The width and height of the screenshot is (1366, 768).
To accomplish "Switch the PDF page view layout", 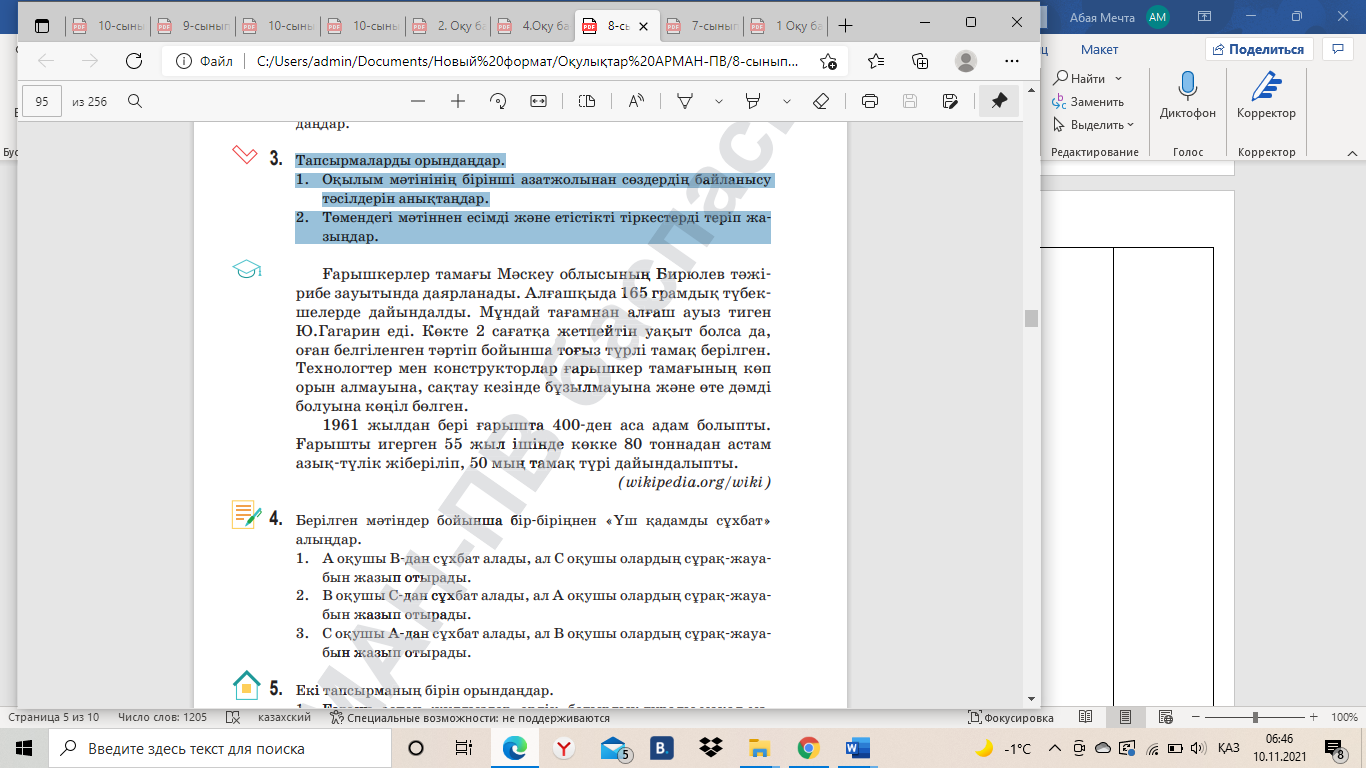I will (587, 101).
